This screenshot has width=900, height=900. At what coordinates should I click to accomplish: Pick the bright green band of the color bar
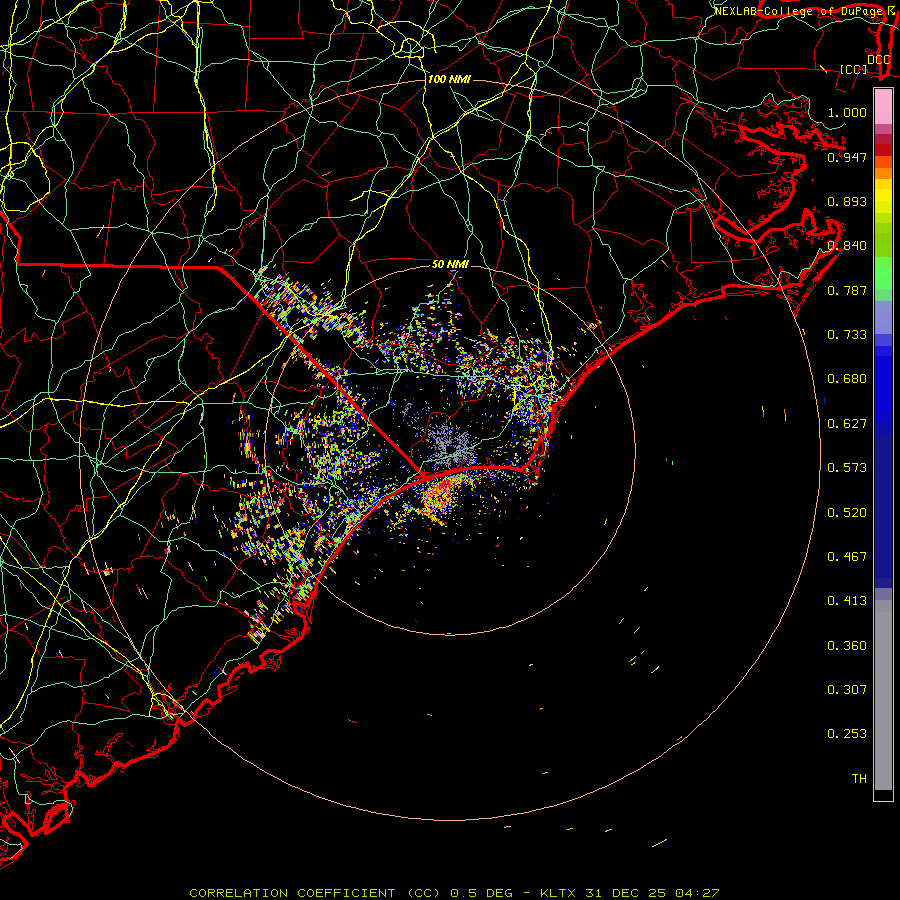[x=883, y=273]
